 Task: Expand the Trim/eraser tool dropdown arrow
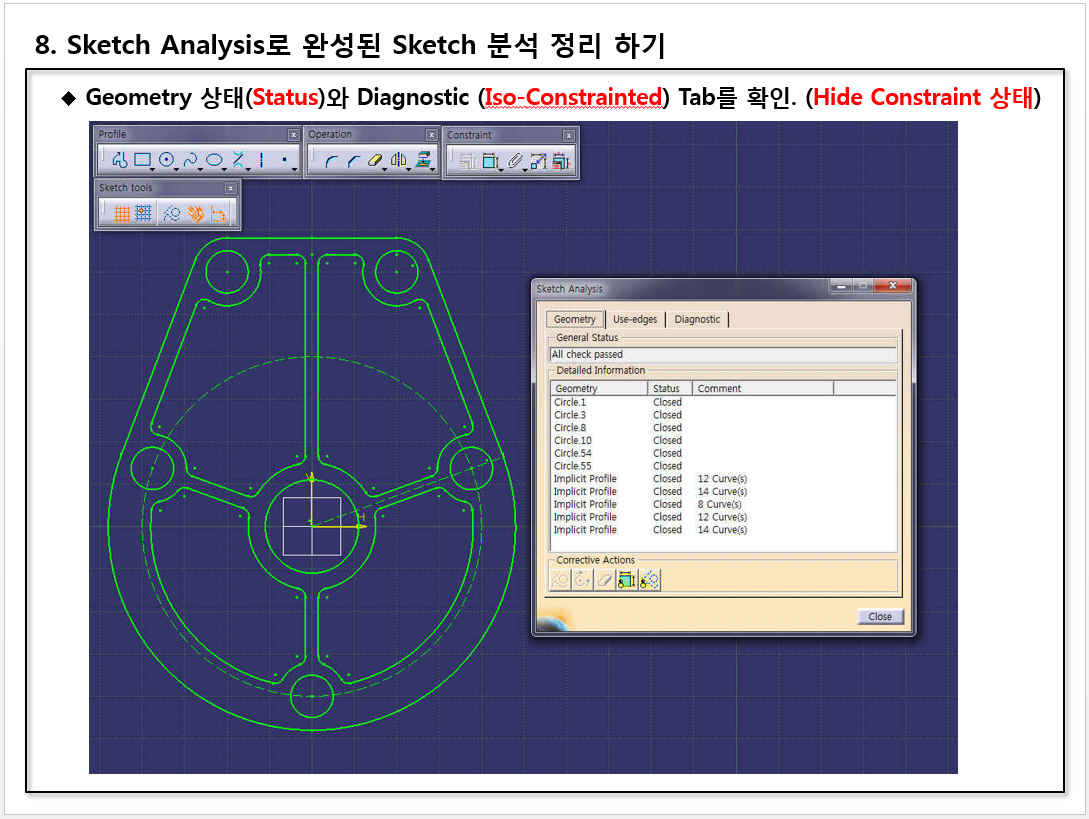pos(385,168)
